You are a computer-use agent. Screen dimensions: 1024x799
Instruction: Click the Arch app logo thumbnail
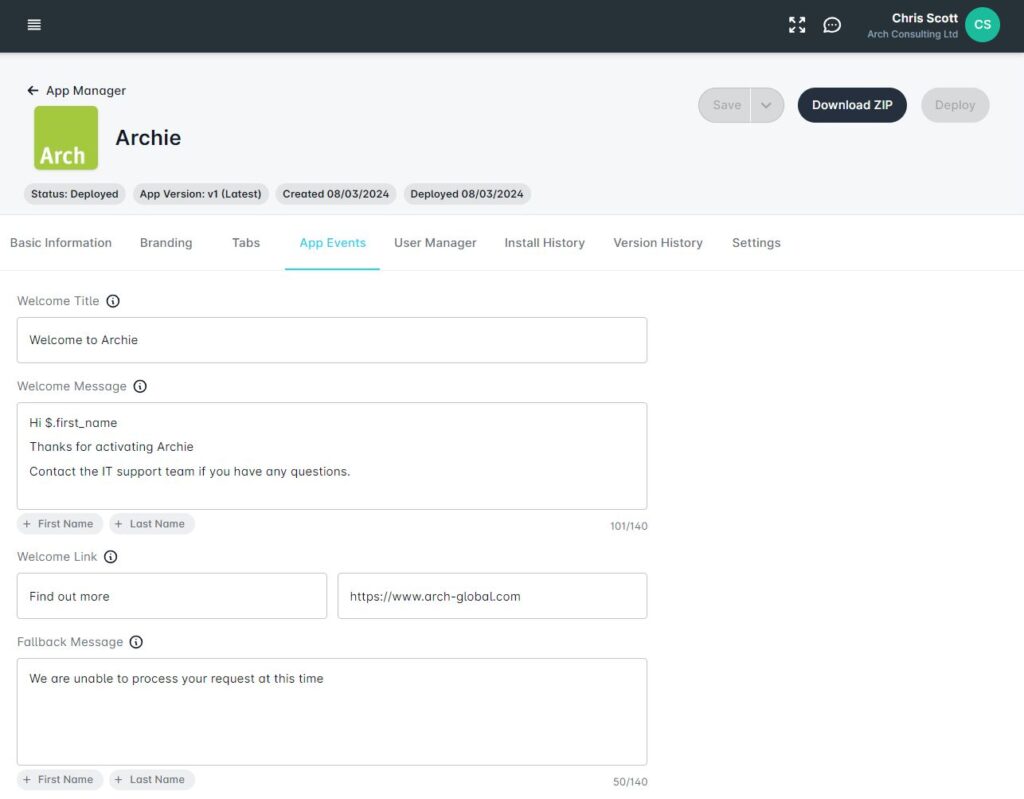click(x=66, y=138)
